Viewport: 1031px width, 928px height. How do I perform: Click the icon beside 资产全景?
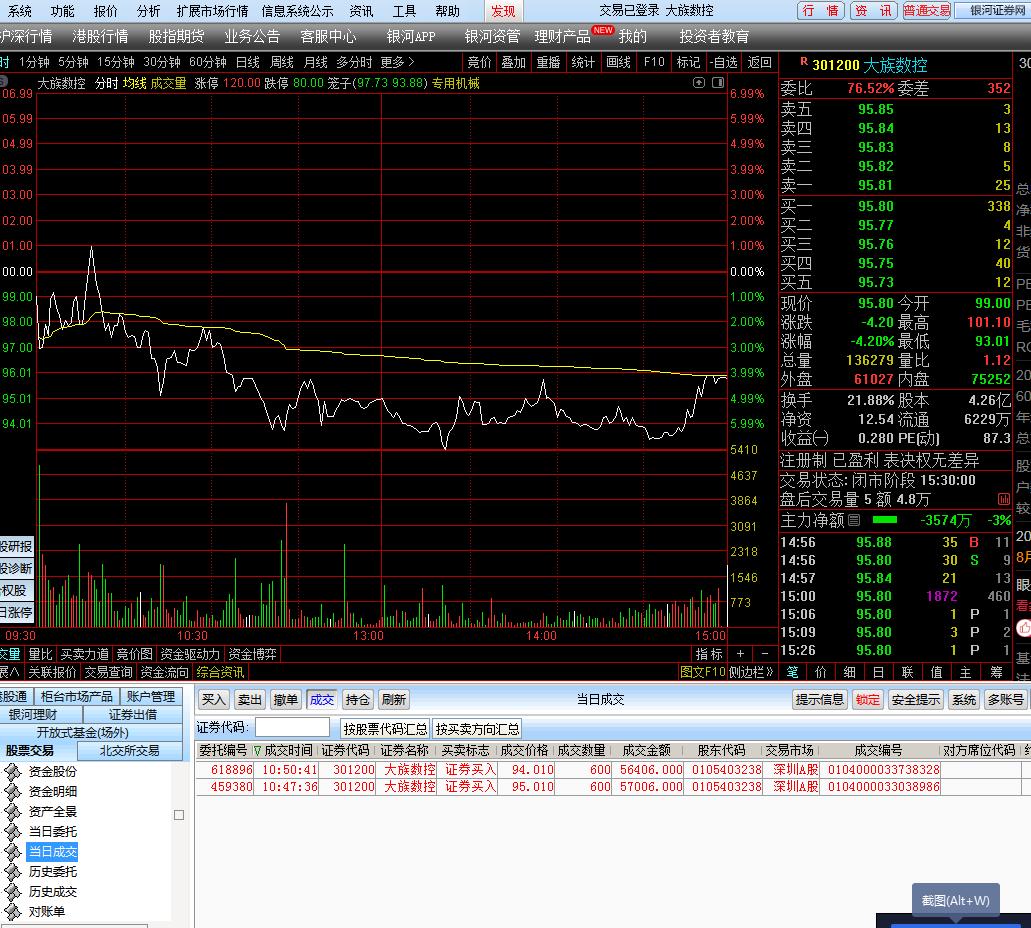point(13,812)
